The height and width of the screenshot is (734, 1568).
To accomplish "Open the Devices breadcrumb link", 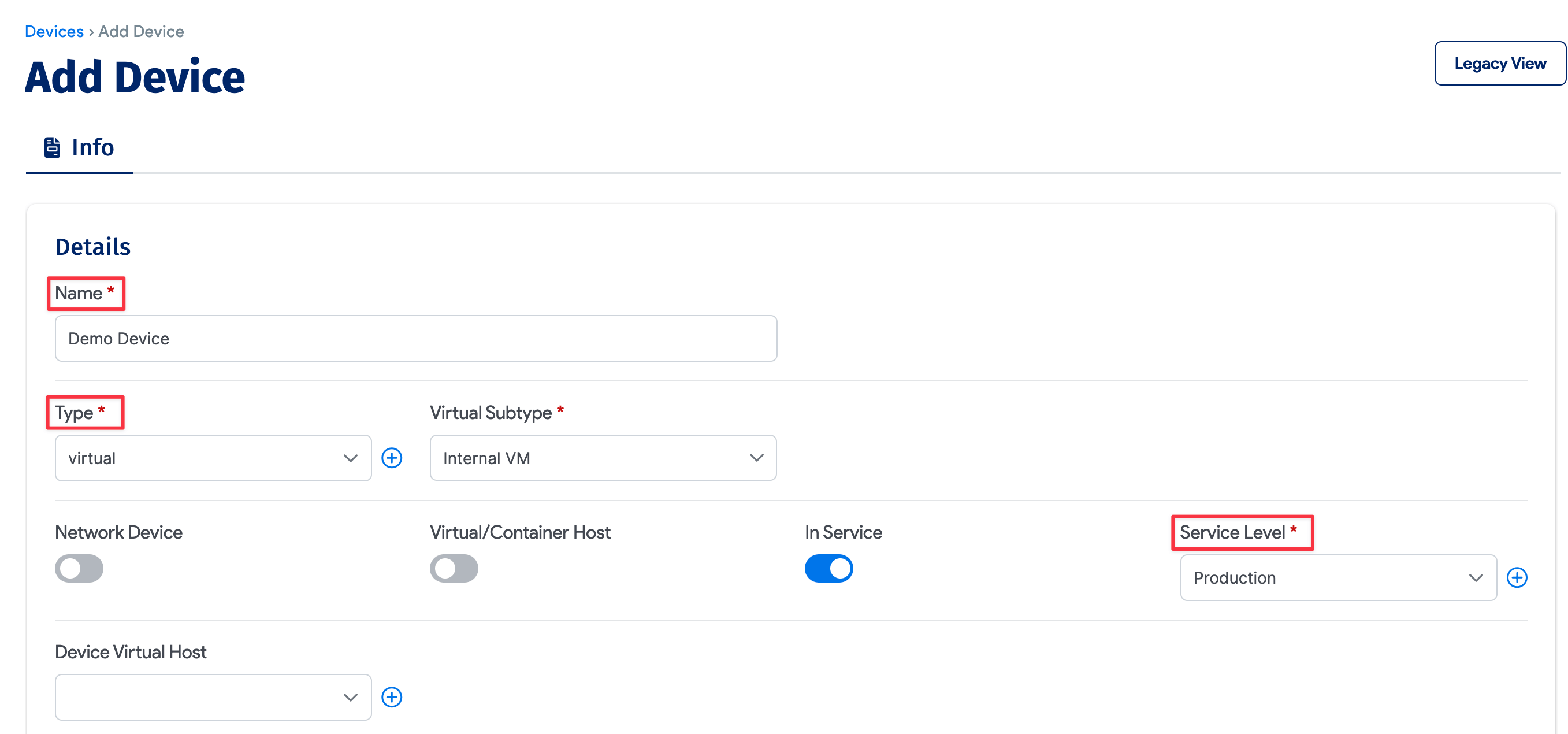I will point(54,31).
